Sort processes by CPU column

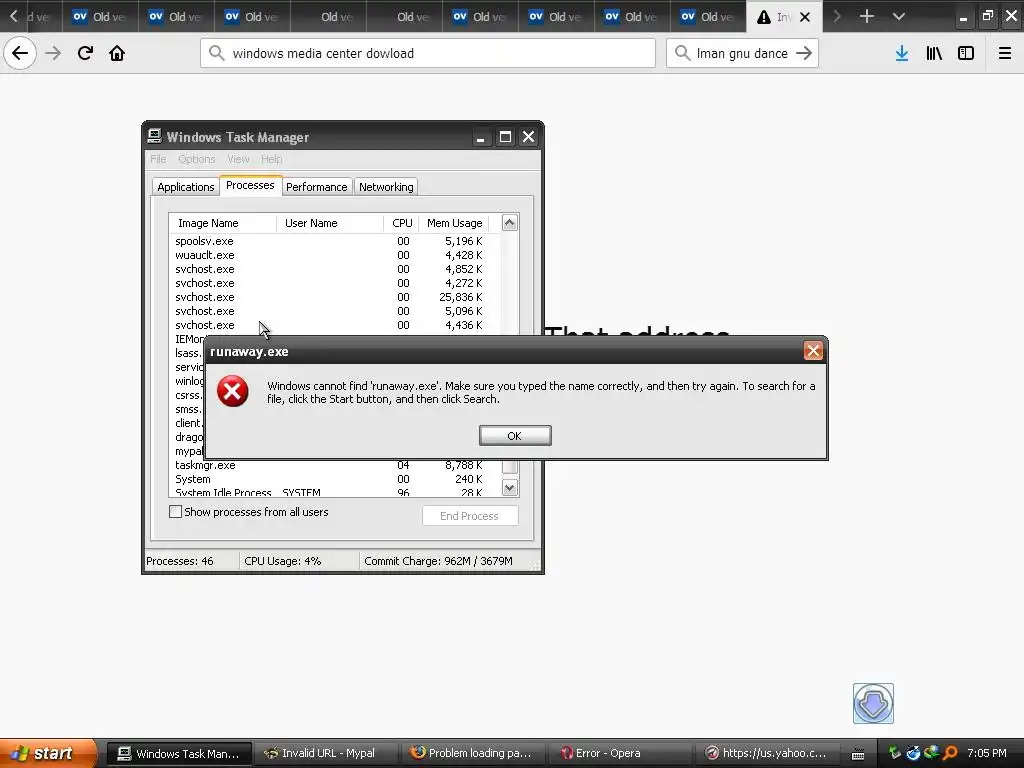pyautogui.click(x=402, y=223)
